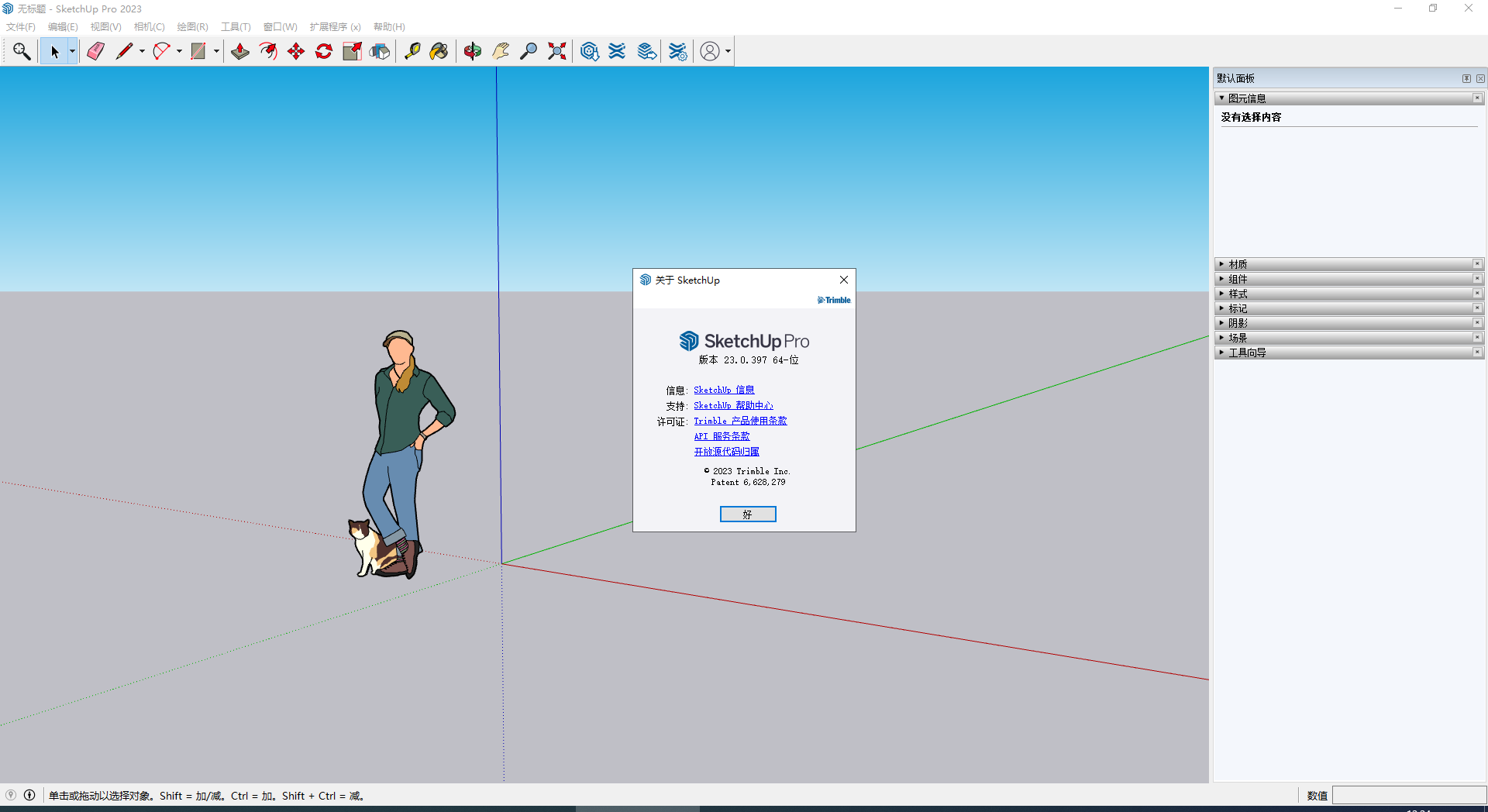
Task: Open the Select tool dropdown arrow
Action: point(72,51)
